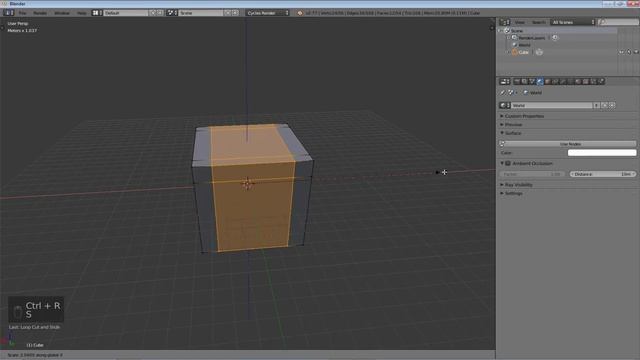Click the screen layout browse icon

point(97,13)
